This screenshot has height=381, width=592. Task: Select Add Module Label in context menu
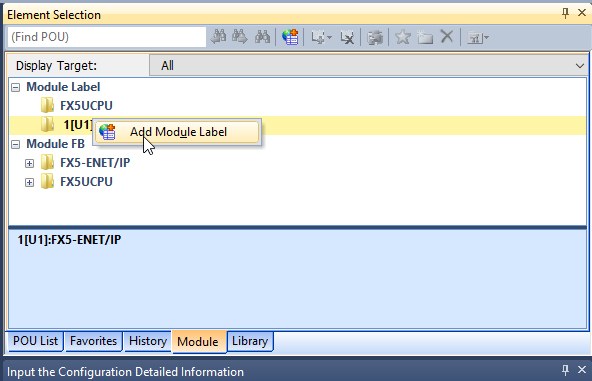tap(177, 132)
